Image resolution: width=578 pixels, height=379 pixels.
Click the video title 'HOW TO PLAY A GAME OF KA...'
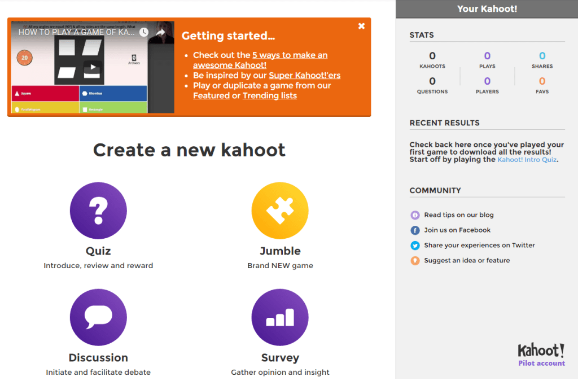point(76,32)
